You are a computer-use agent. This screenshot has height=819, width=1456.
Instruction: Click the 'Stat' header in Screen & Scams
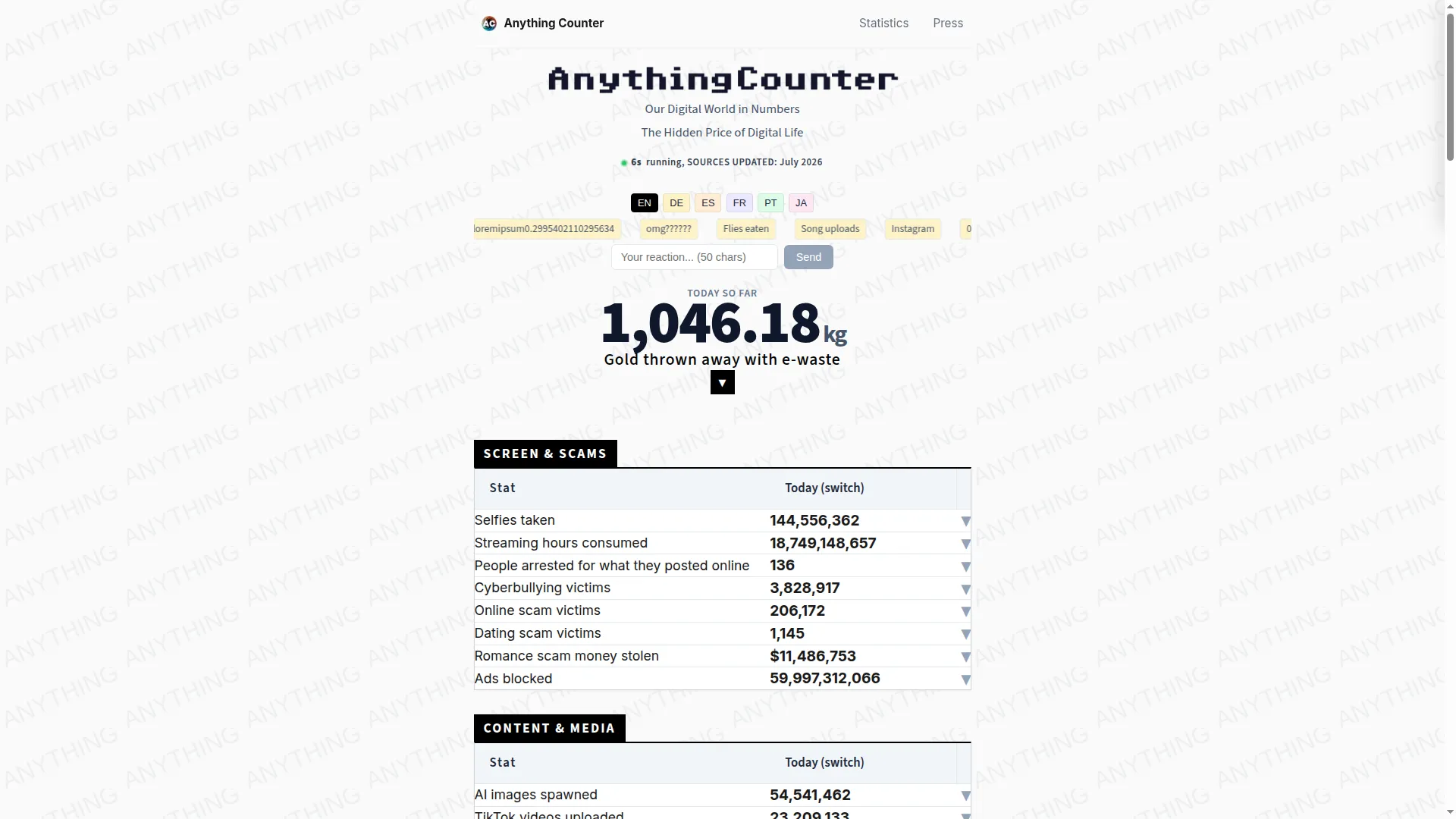tap(502, 488)
